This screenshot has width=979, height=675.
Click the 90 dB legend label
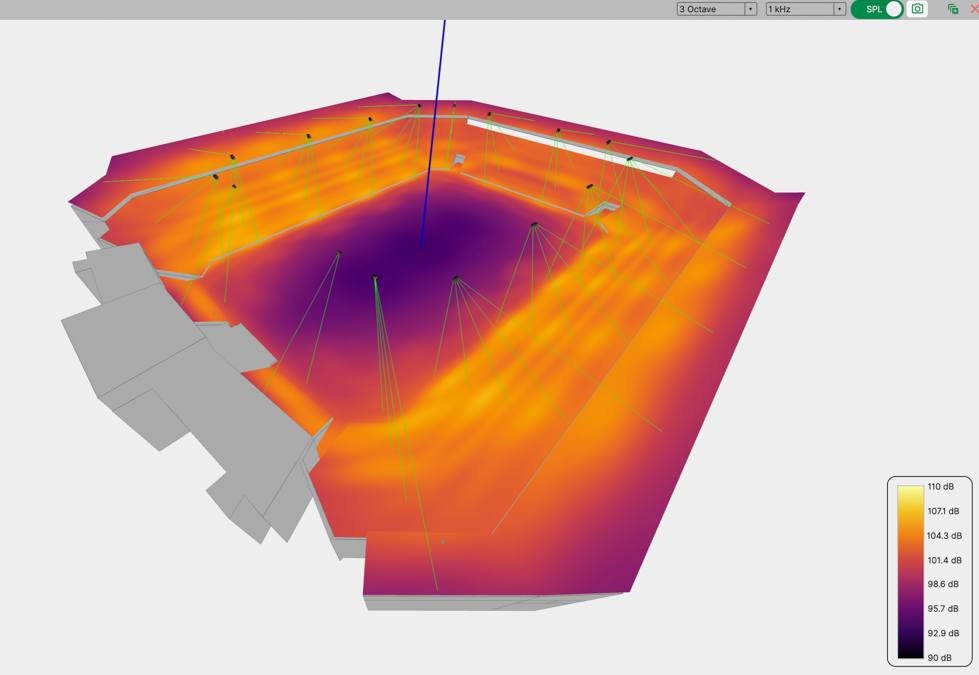click(x=939, y=658)
